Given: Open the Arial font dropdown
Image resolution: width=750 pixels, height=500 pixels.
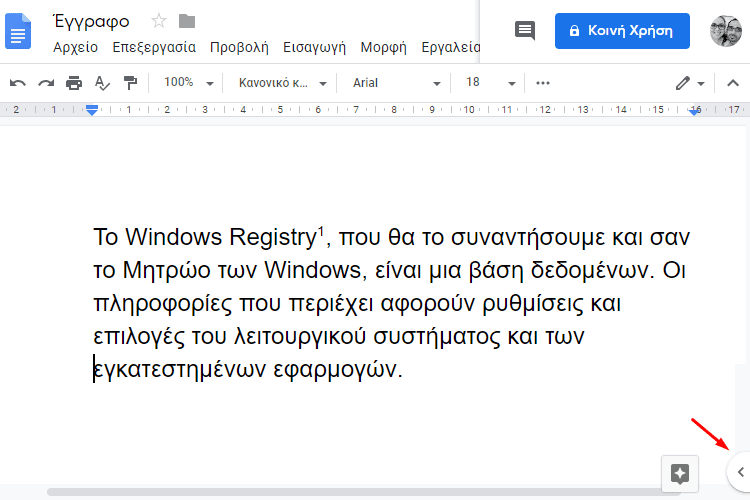Looking at the screenshot, I should (396, 83).
